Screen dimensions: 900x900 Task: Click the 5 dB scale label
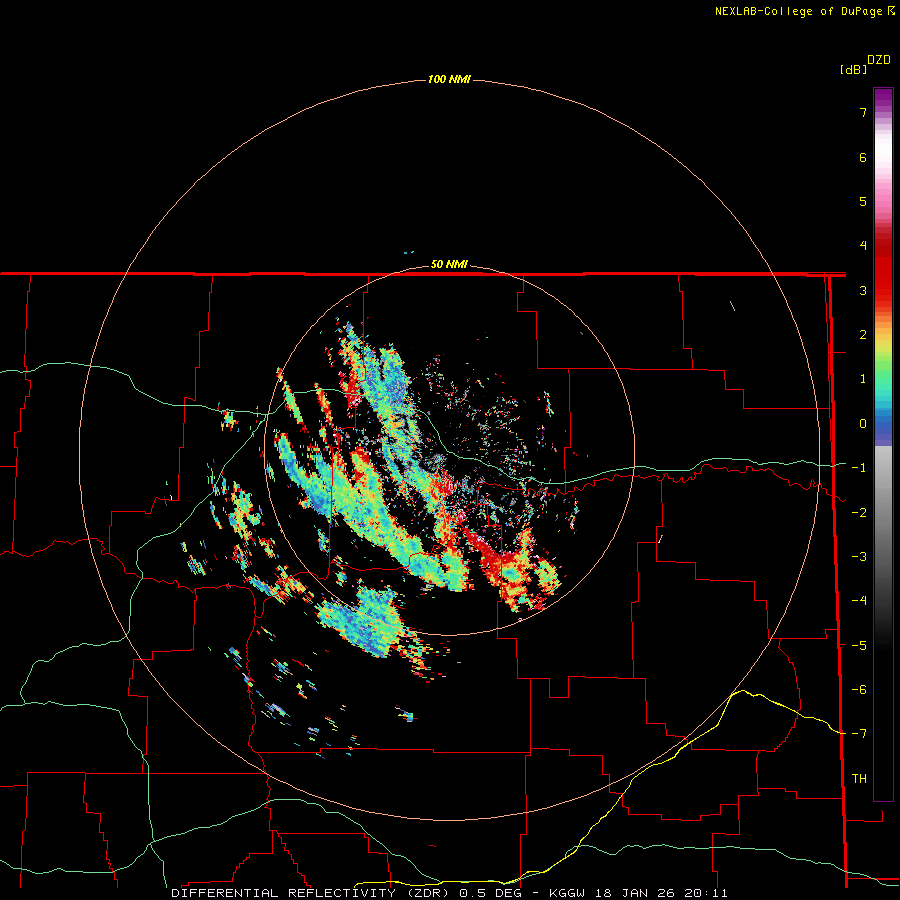click(863, 201)
